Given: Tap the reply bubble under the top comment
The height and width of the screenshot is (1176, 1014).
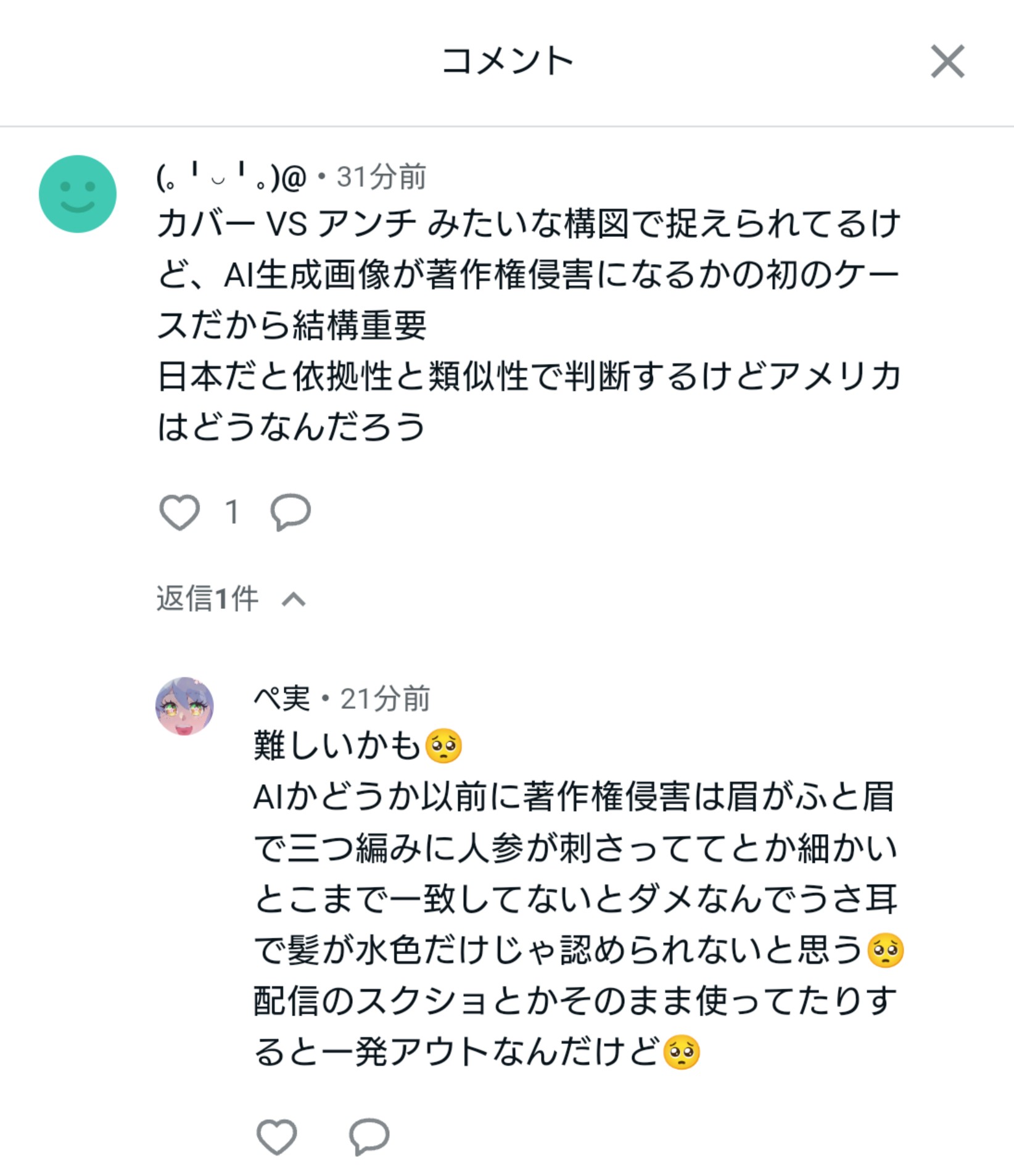Looking at the screenshot, I should pos(290,512).
